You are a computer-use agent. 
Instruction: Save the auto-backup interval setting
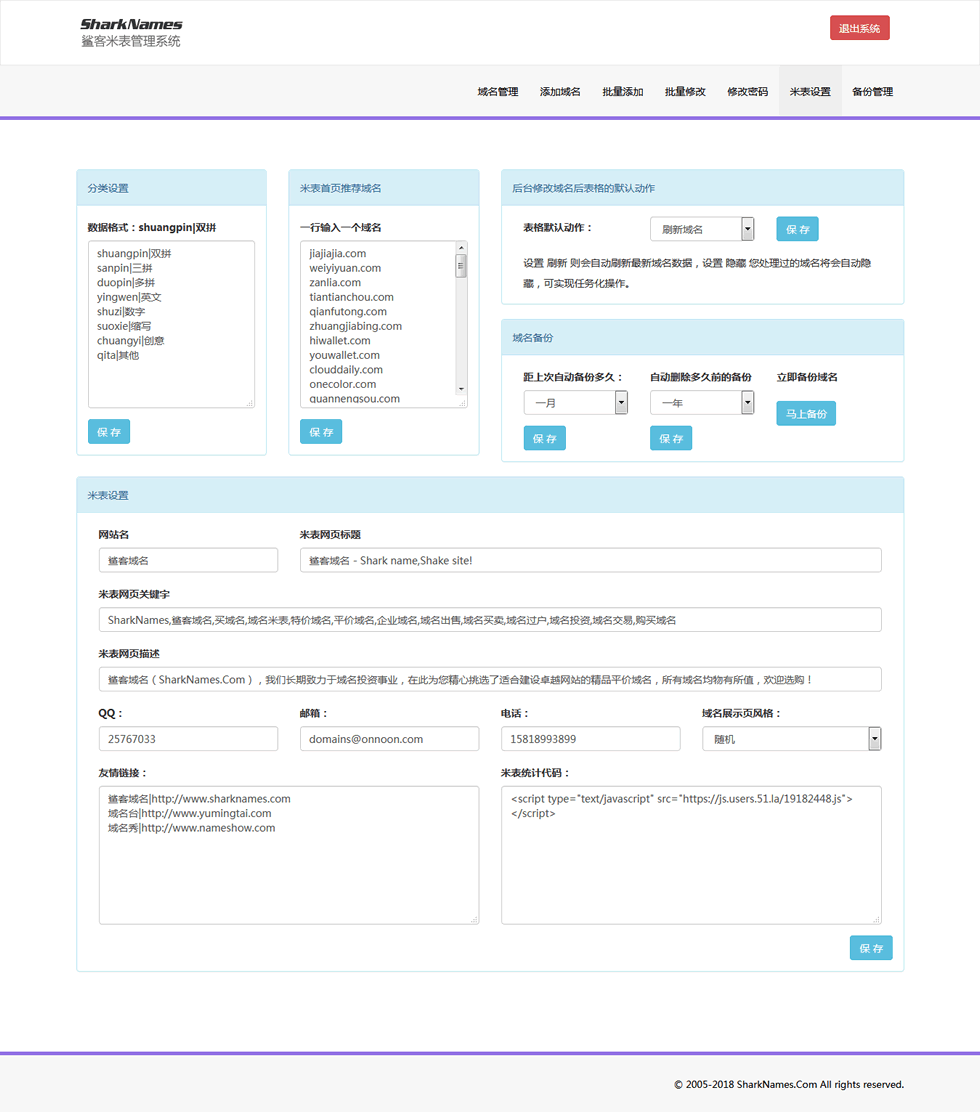[x=545, y=438]
